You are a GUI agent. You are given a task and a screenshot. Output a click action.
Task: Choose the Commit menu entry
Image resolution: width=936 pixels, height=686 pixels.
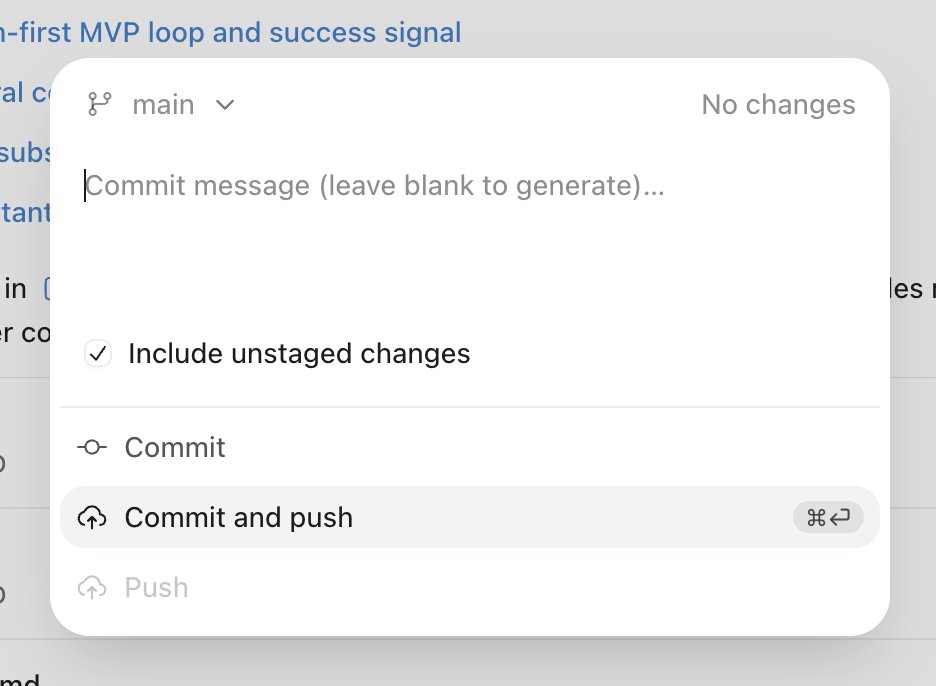click(470, 447)
